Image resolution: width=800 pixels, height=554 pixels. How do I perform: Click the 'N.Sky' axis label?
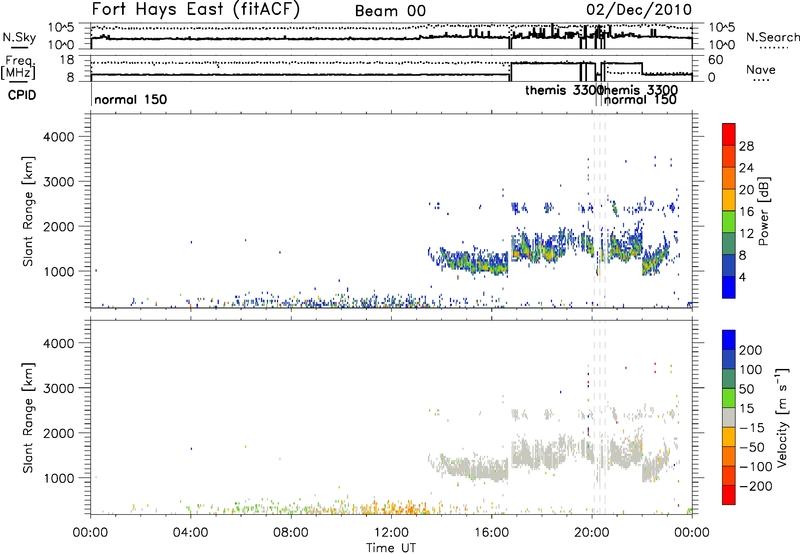point(19,37)
